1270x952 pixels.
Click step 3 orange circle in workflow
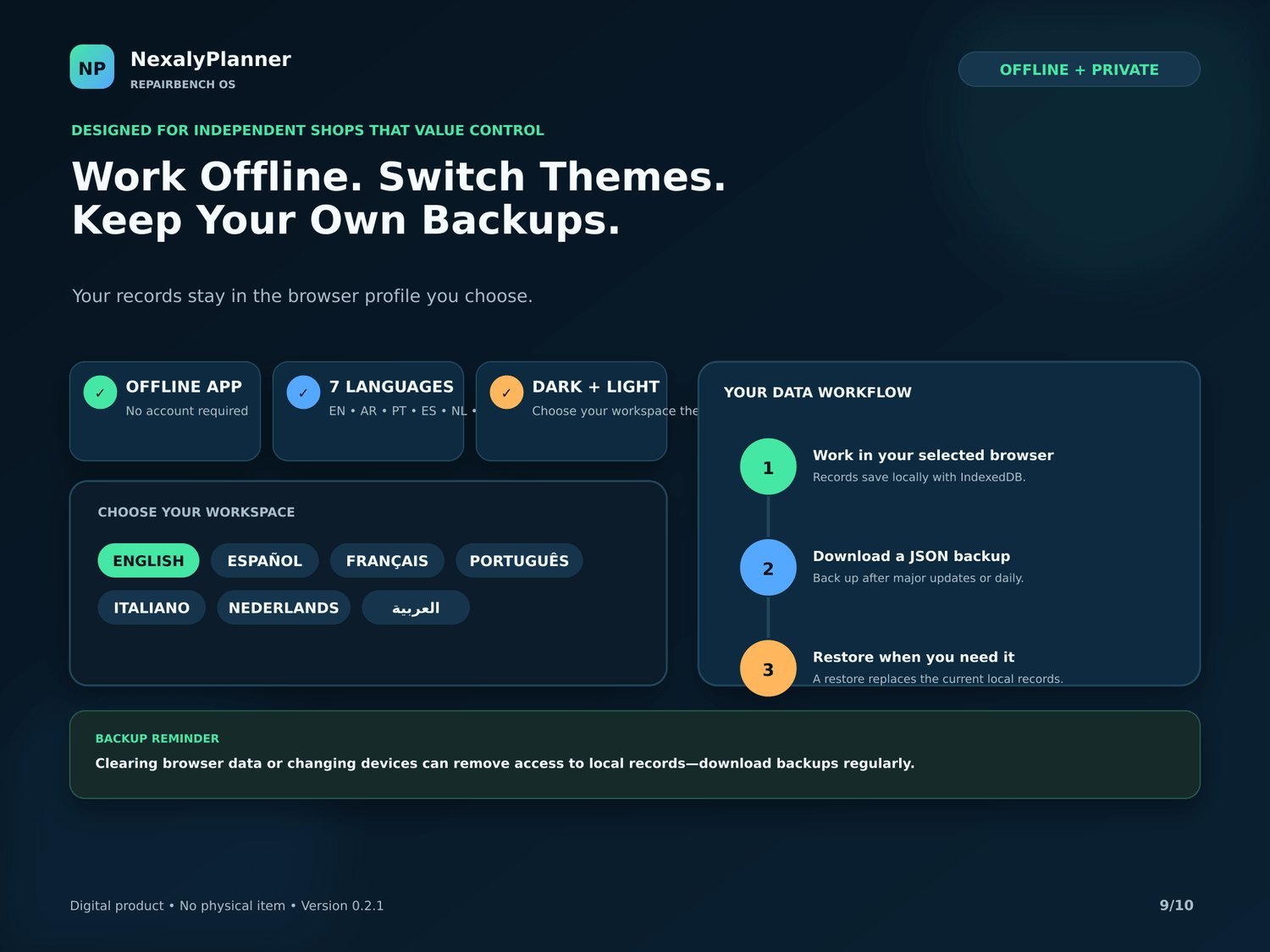(768, 669)
